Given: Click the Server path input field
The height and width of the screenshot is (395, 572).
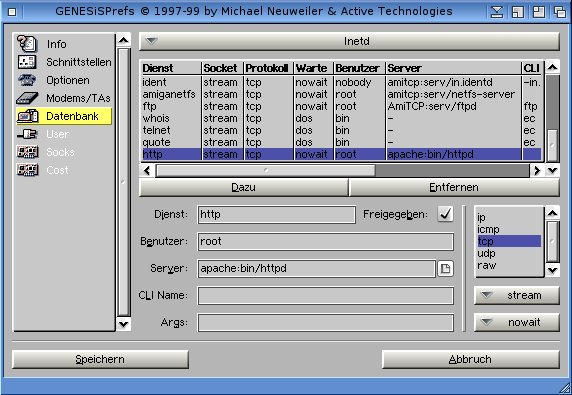Looking at the screenshot, I should [x=316, y=268].
